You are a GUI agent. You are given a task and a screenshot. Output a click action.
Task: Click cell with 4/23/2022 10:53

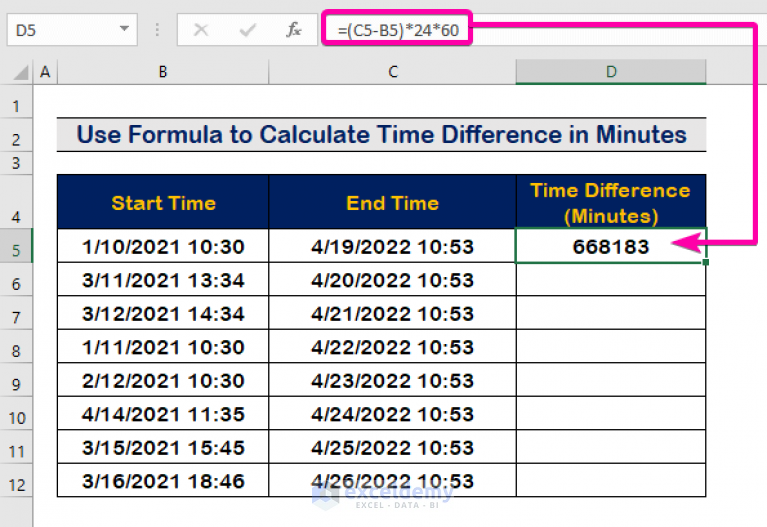tap(392, 380)
